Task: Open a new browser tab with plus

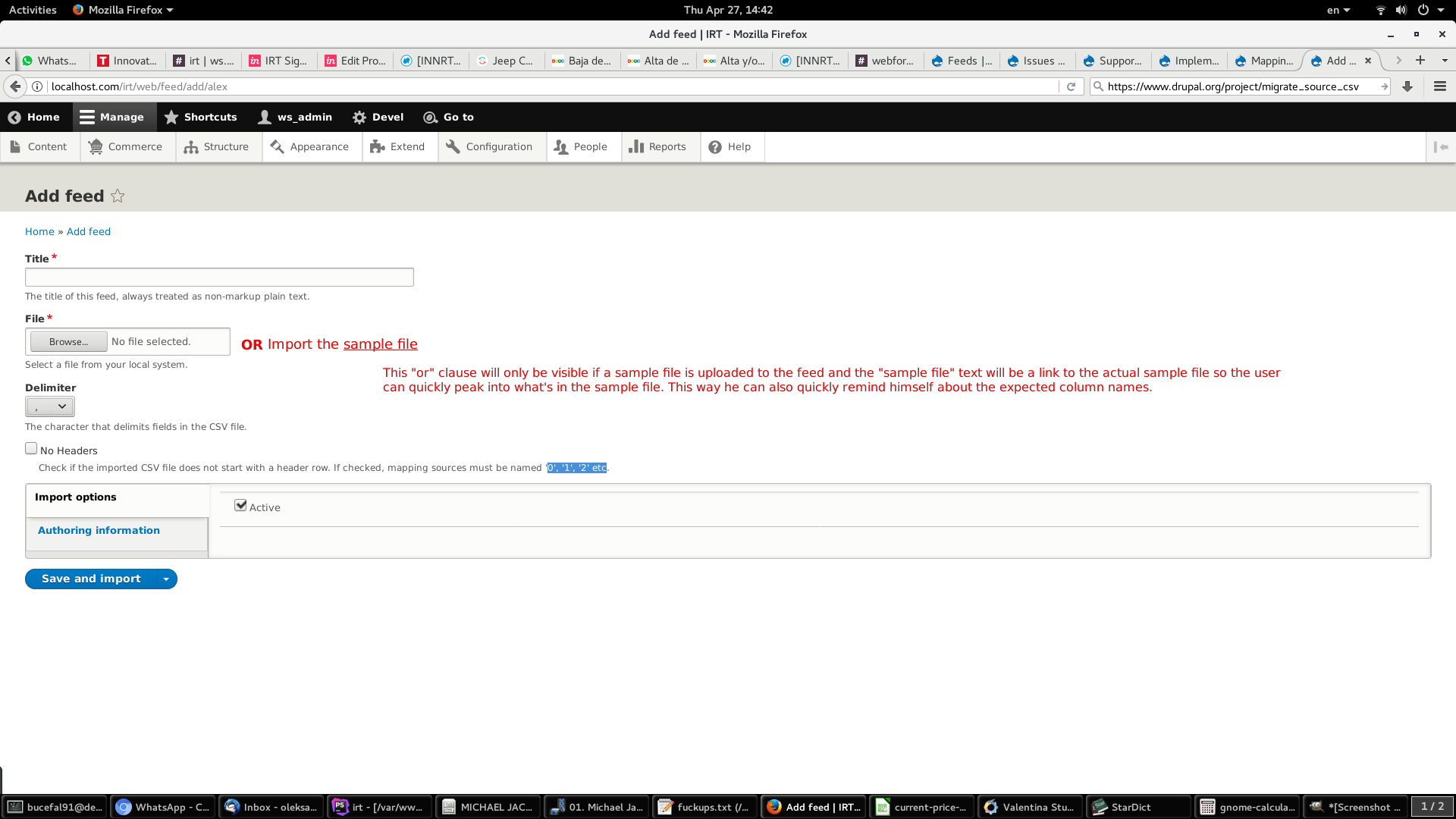Action: [x=1420, y=61]
